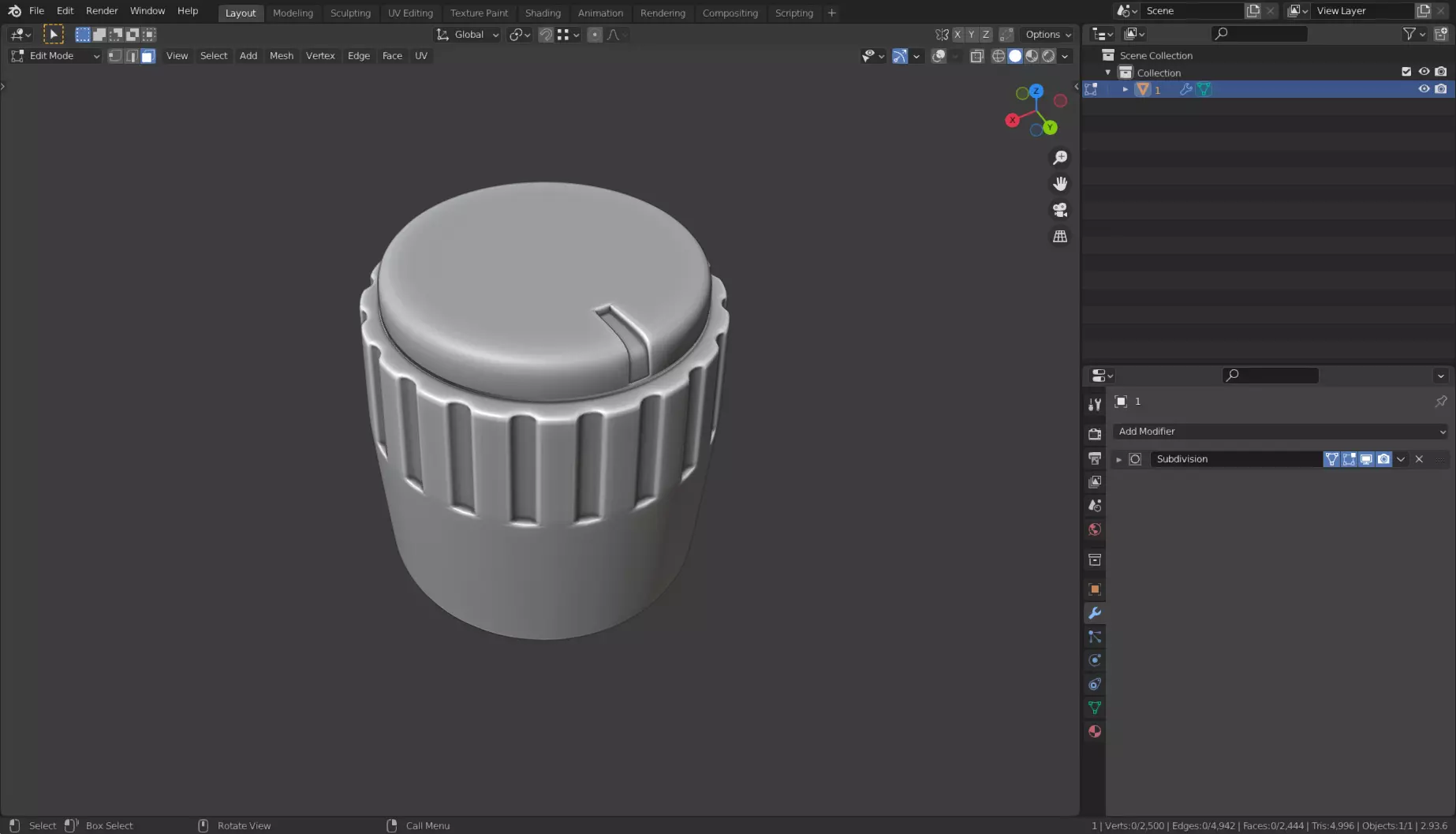1456x834 pixels.
Task: Switch perspective/orthographic grid icon
Action: pyautogui.click(x=1060, y=237)
